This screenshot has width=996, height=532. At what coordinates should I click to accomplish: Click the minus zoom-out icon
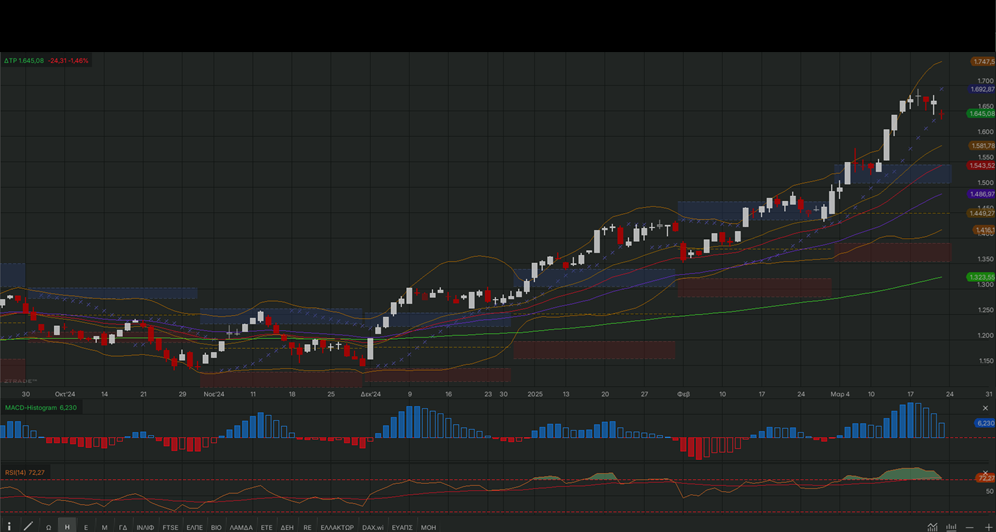pyautogui.click(x=969, y=527)
